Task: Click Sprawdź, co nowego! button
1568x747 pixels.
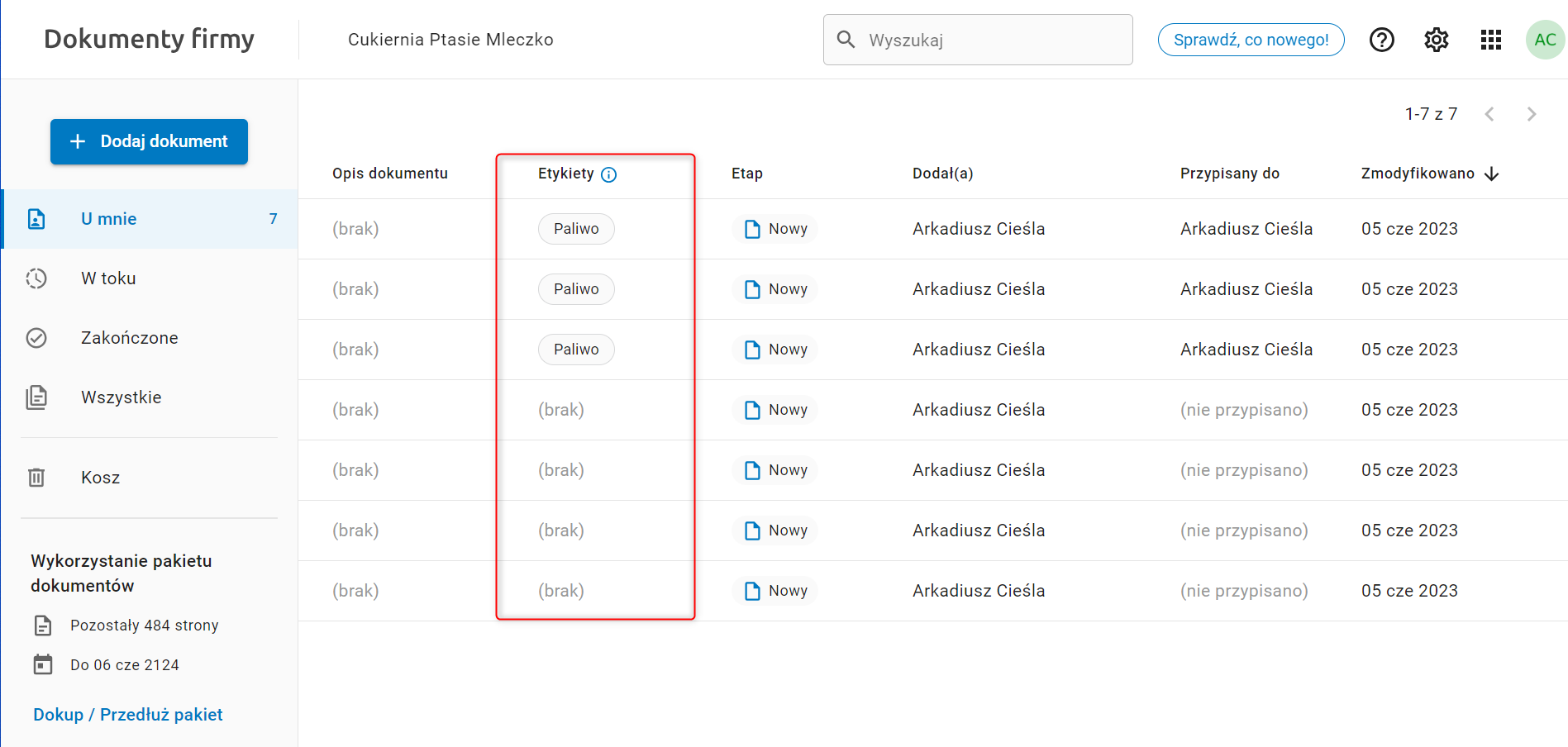Action: 1251,40
